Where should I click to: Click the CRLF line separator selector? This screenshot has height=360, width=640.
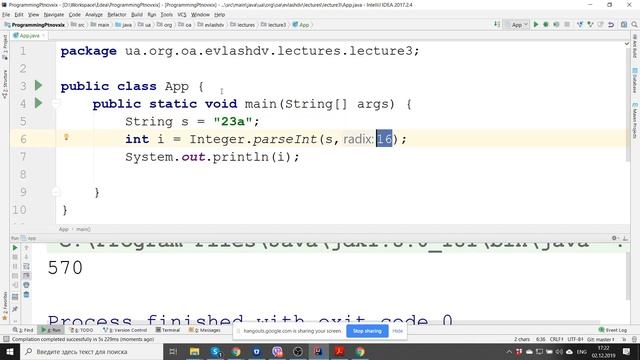(557, 339)
